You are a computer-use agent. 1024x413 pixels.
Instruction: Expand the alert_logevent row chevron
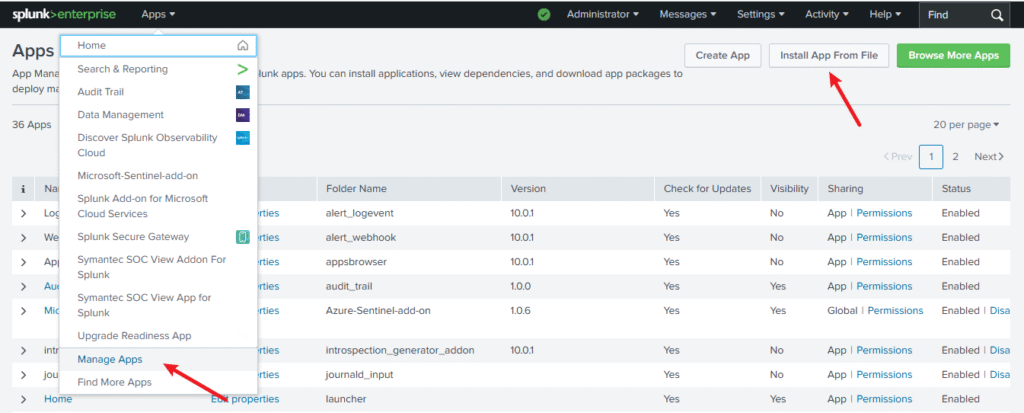(24, 213)
